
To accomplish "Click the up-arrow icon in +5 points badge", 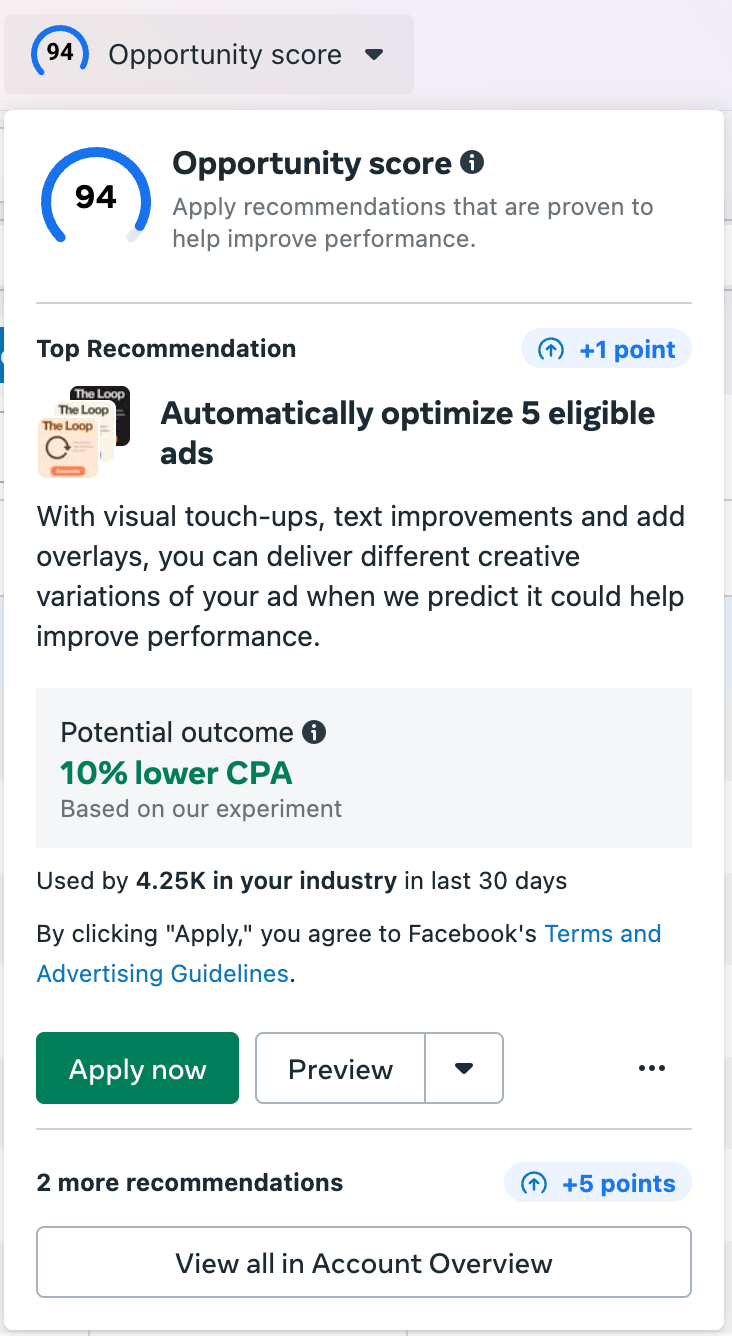I will point(535,1184).
